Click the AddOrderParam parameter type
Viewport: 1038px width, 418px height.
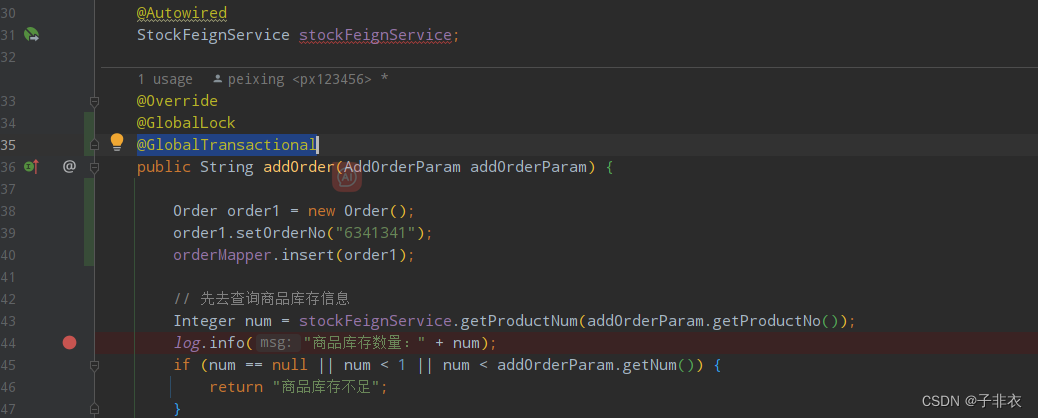[x=402, y=167]
